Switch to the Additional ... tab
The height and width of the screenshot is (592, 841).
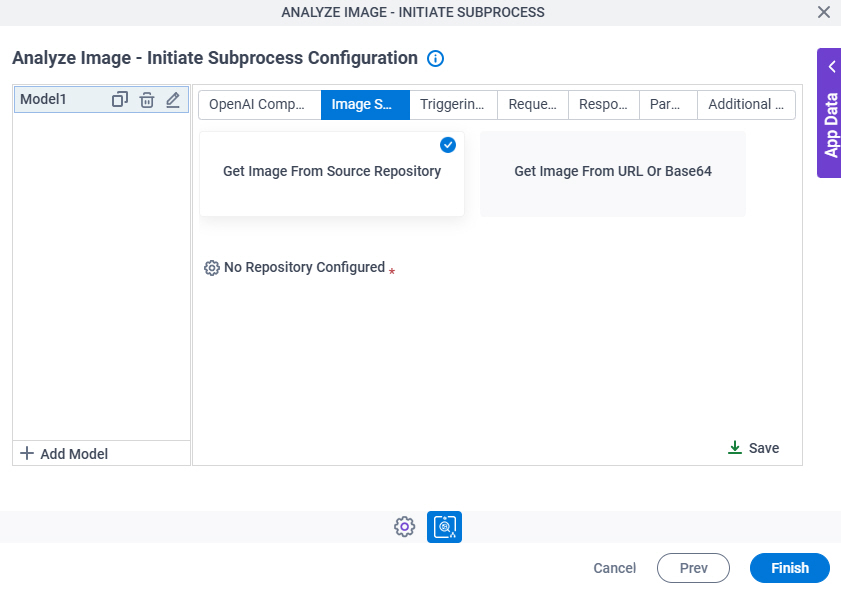[746, 105]
